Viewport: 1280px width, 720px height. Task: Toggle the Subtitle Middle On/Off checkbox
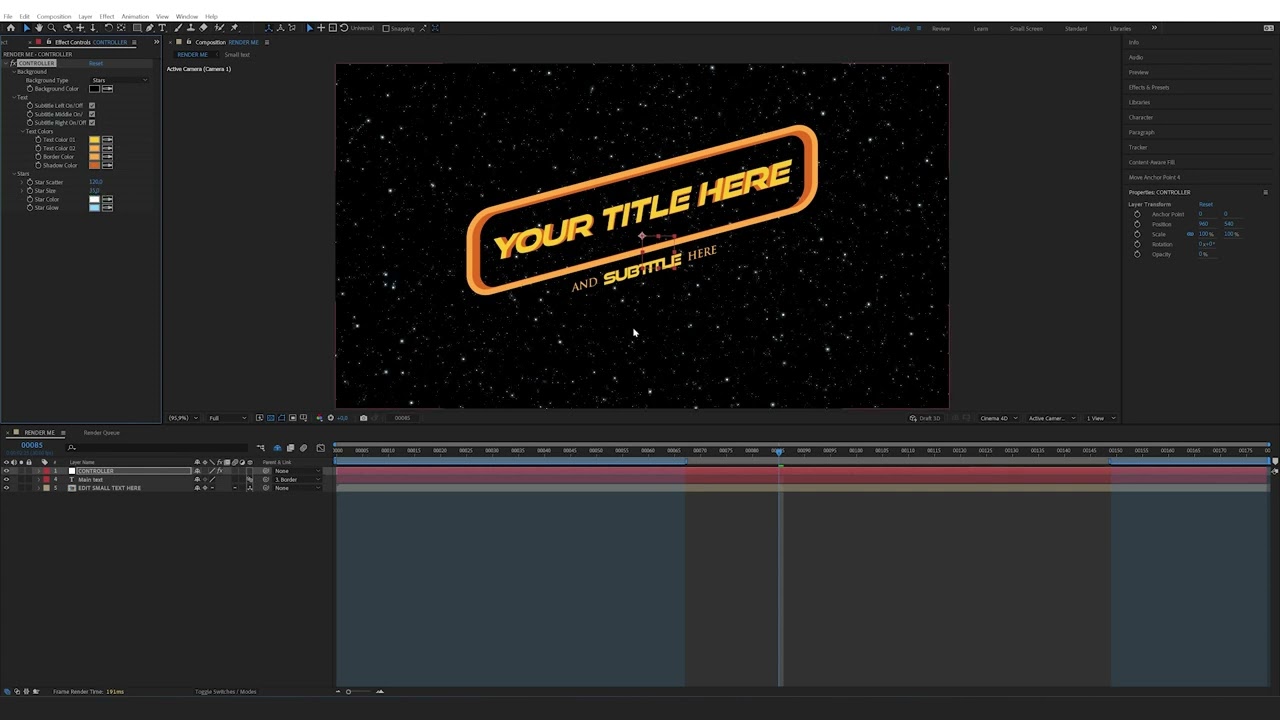[x=92, y=114]
